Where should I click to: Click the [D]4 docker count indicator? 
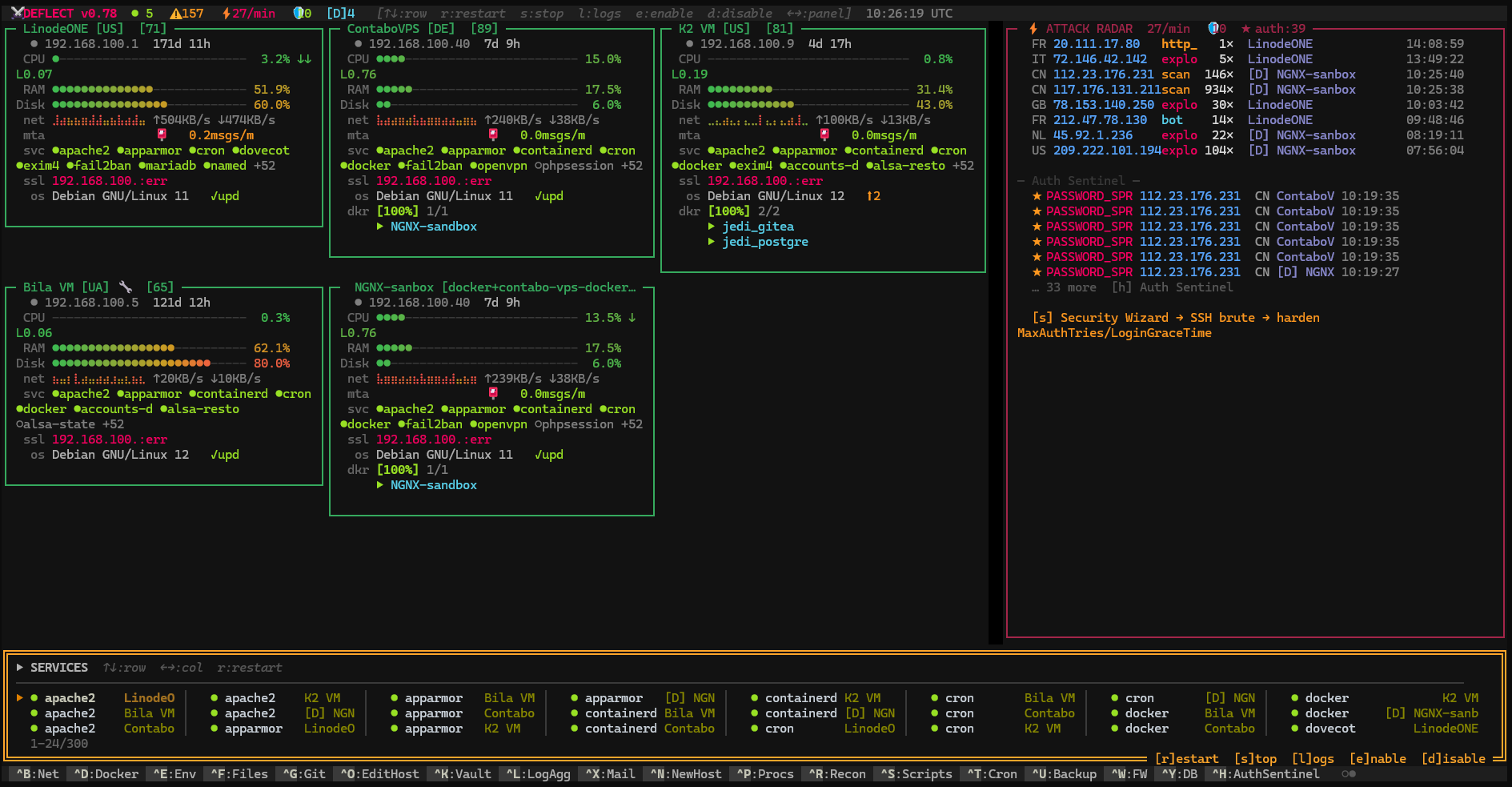point(340,14)
